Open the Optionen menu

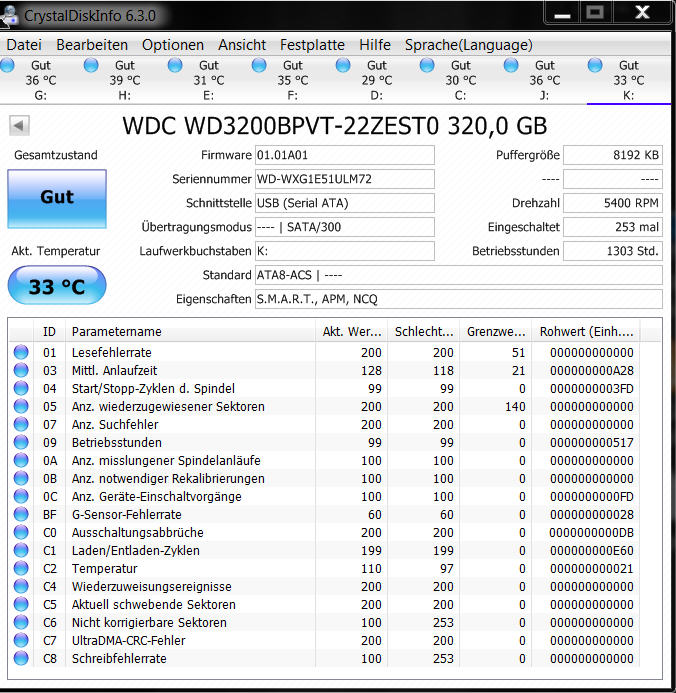173,45
